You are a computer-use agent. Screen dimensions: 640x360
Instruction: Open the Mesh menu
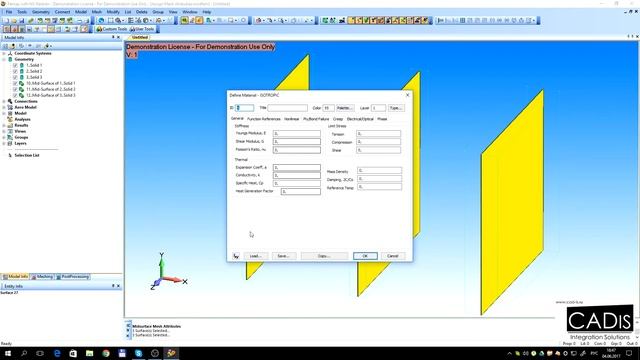97,12
